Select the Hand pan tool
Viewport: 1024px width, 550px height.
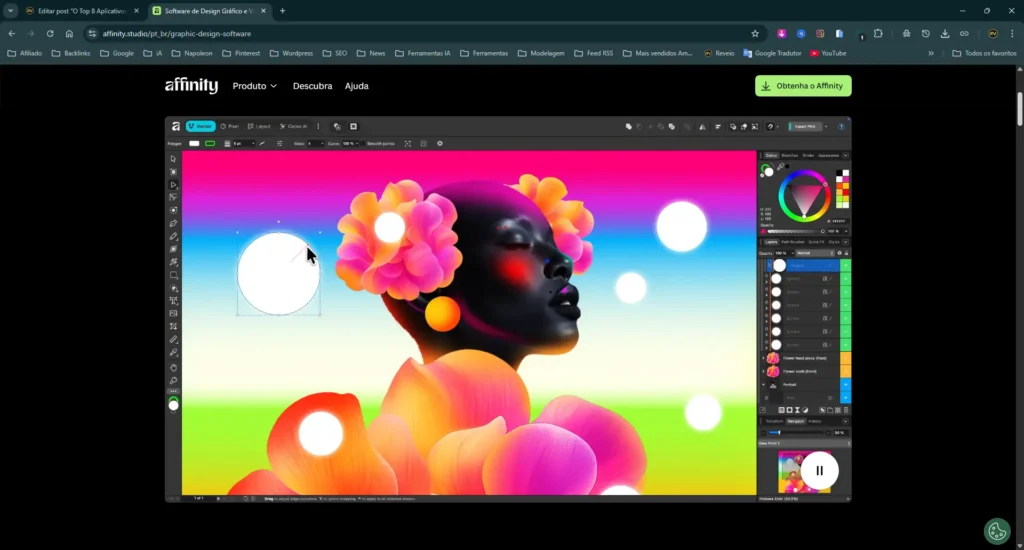(173, 367)
